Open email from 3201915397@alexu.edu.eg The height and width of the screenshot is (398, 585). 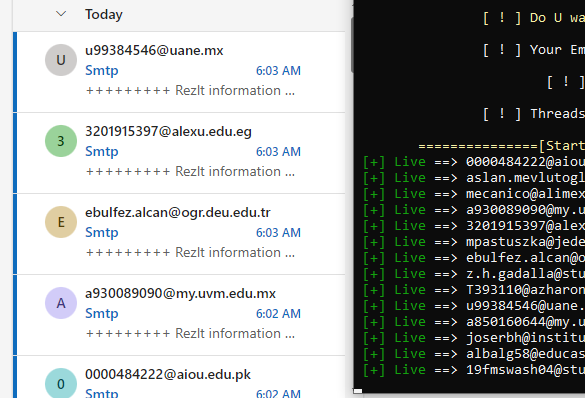click(x=179, y=153)
